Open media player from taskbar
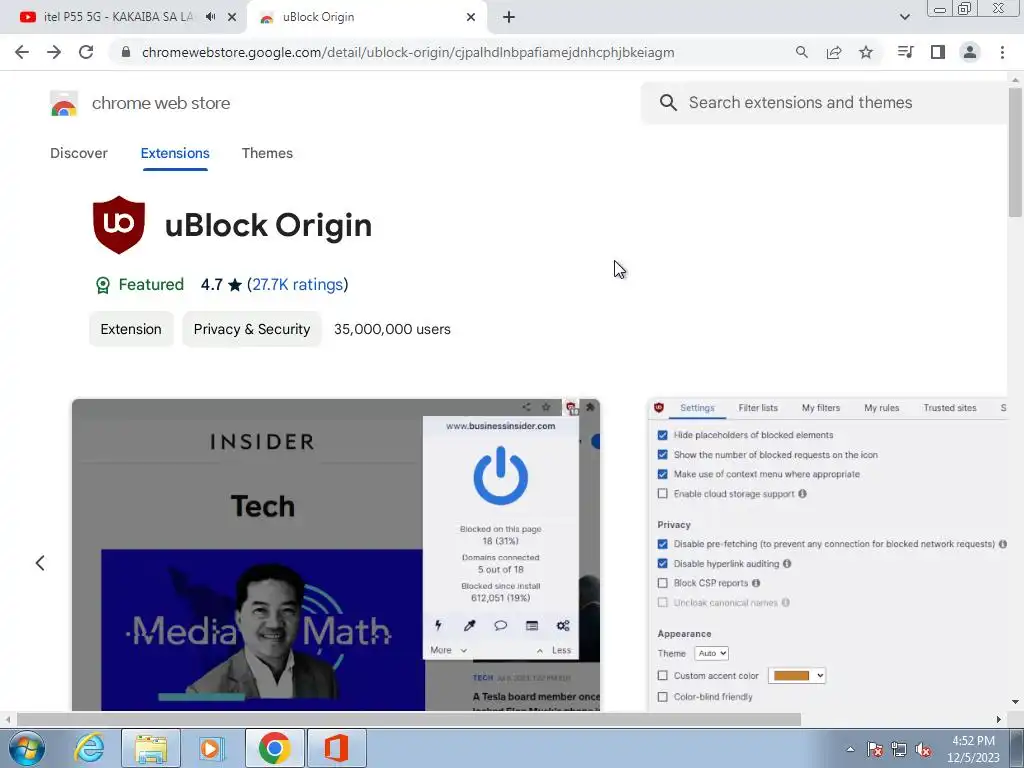Viewport: 1024px width, 768px height. [x=212, y=748]
